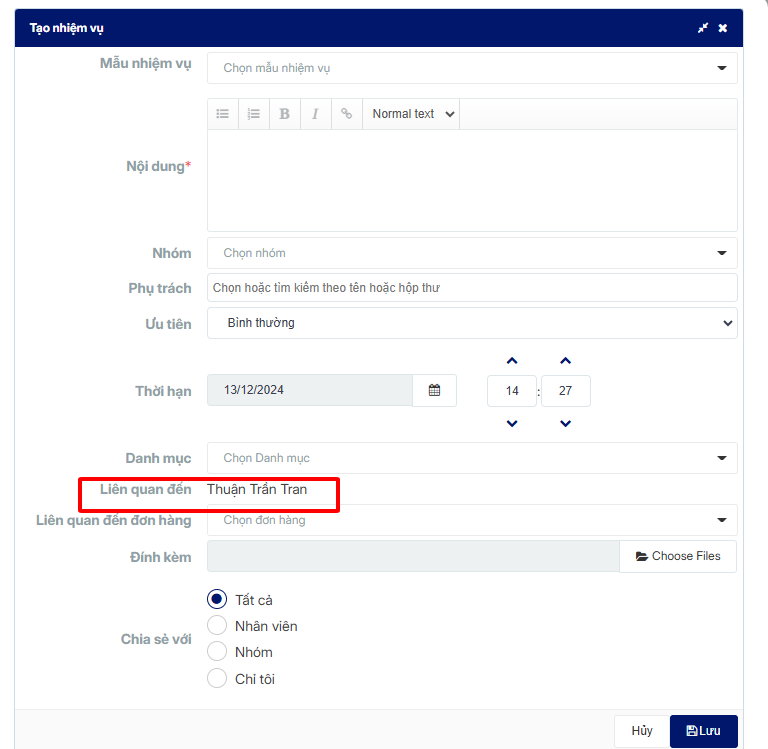Toggle bold formatting
Image resolution: width=768 pixels, height=749 pixels.
click(285, 114)
